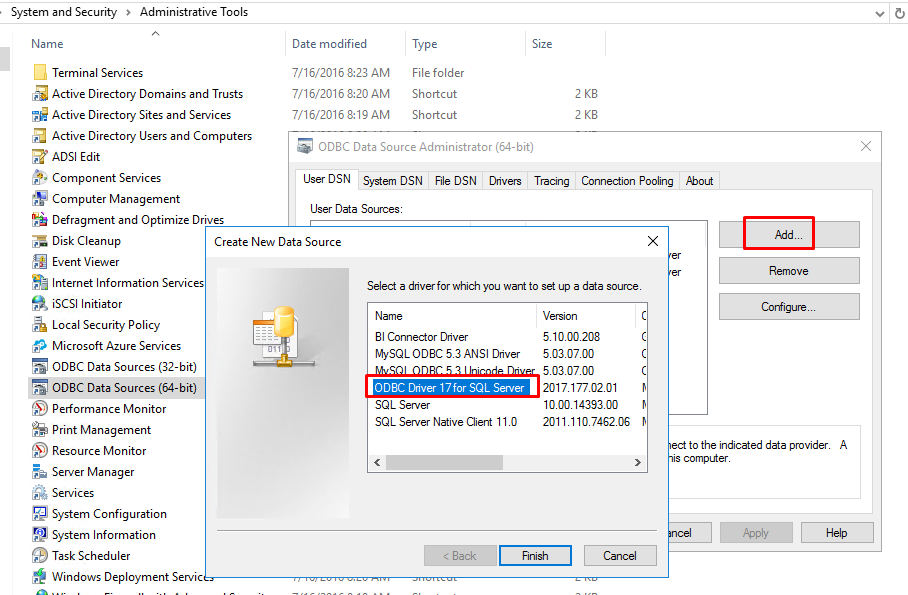Select the Terminal Services folder icon

[40, 73]
